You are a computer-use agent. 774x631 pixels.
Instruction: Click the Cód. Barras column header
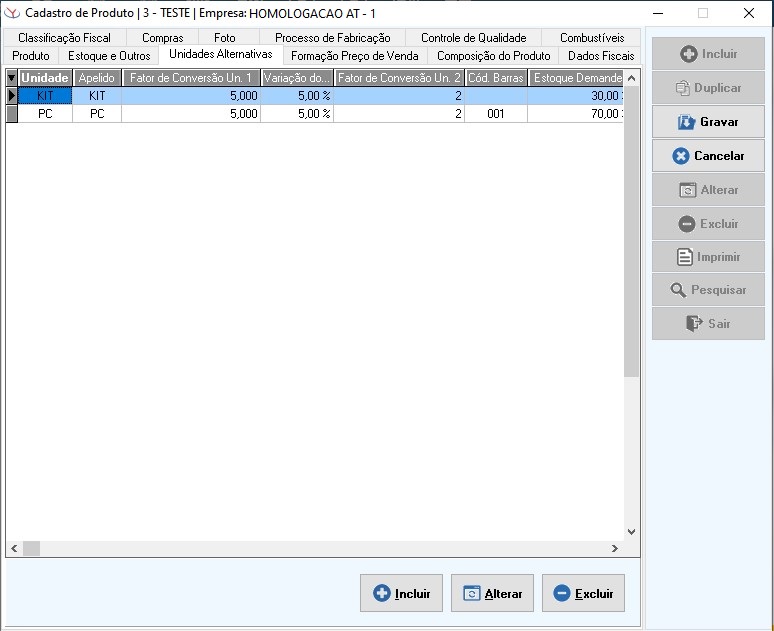(x=496, y=78)
